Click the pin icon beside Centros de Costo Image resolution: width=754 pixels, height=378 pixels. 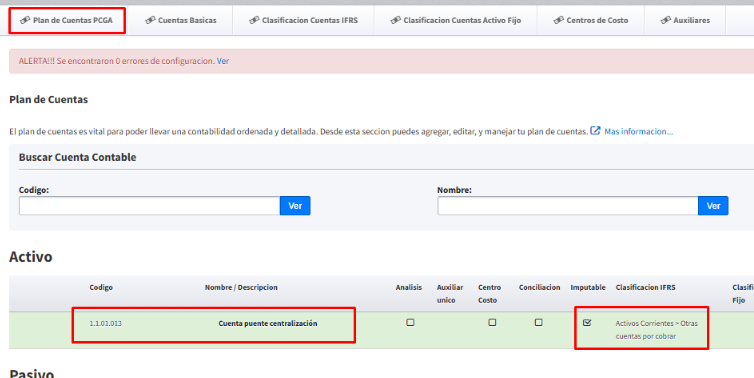point(559,20)
